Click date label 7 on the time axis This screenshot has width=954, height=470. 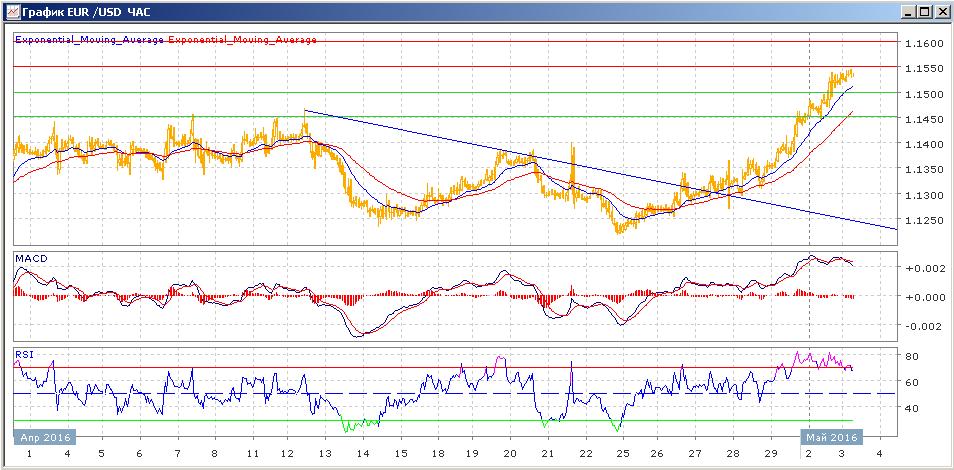(x=178, y=454)
